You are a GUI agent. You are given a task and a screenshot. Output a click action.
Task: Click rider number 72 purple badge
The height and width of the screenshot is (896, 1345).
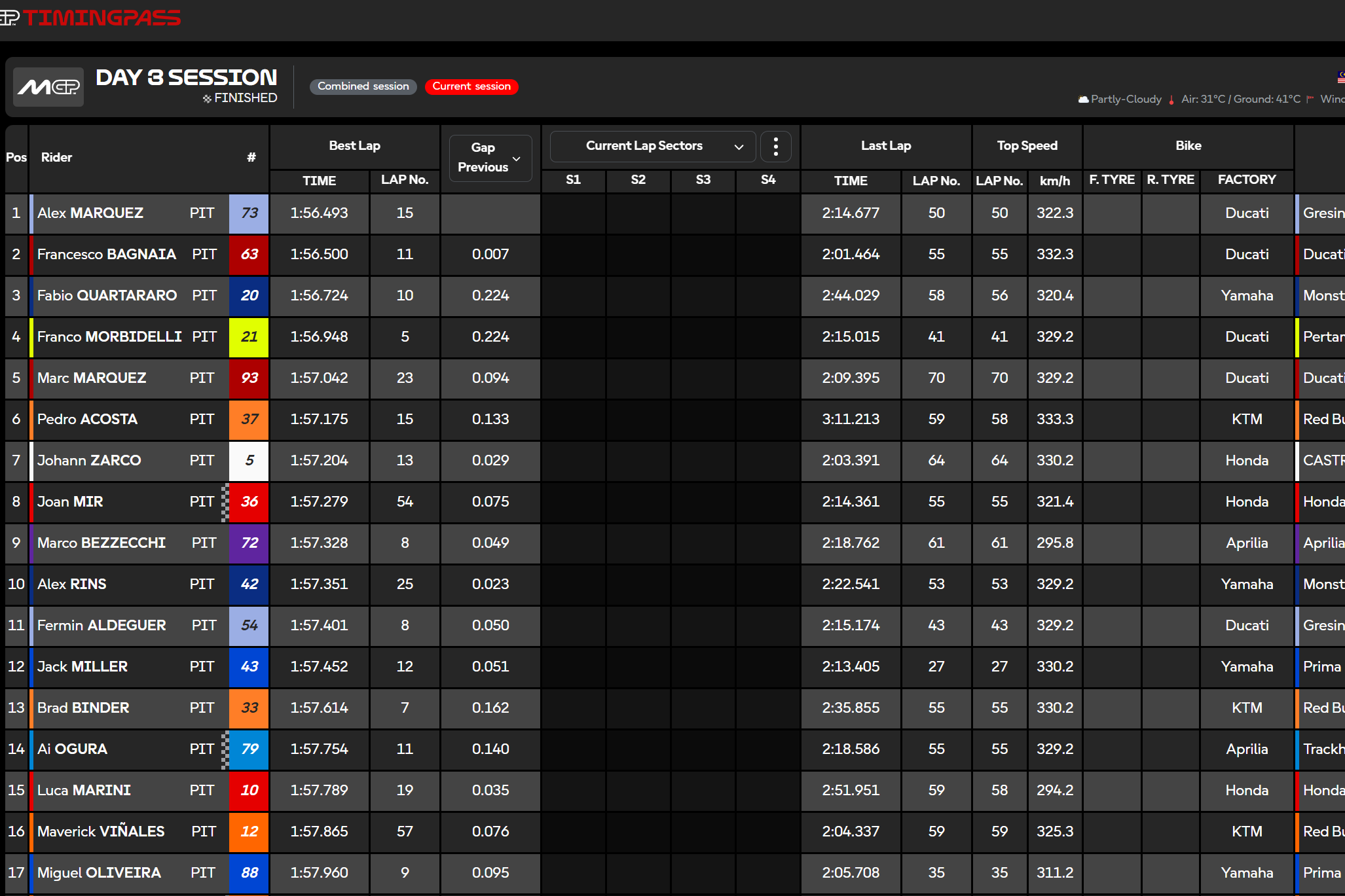click(249, 543)
